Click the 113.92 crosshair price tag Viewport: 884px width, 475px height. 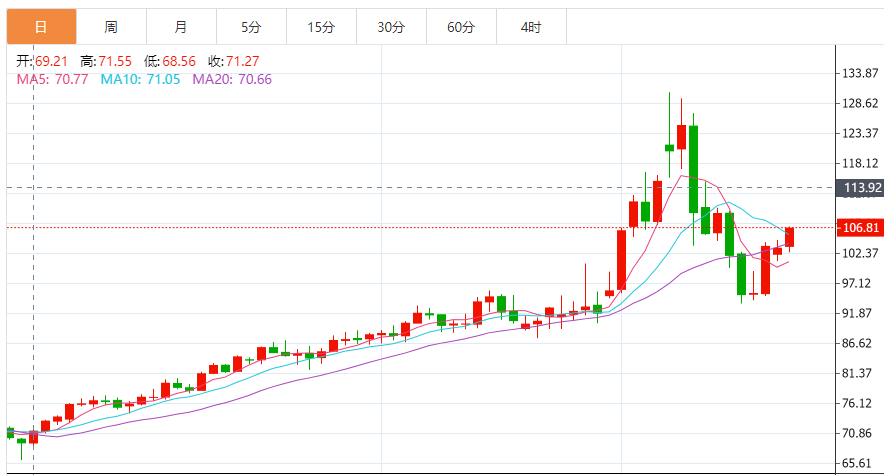point(860,187)
